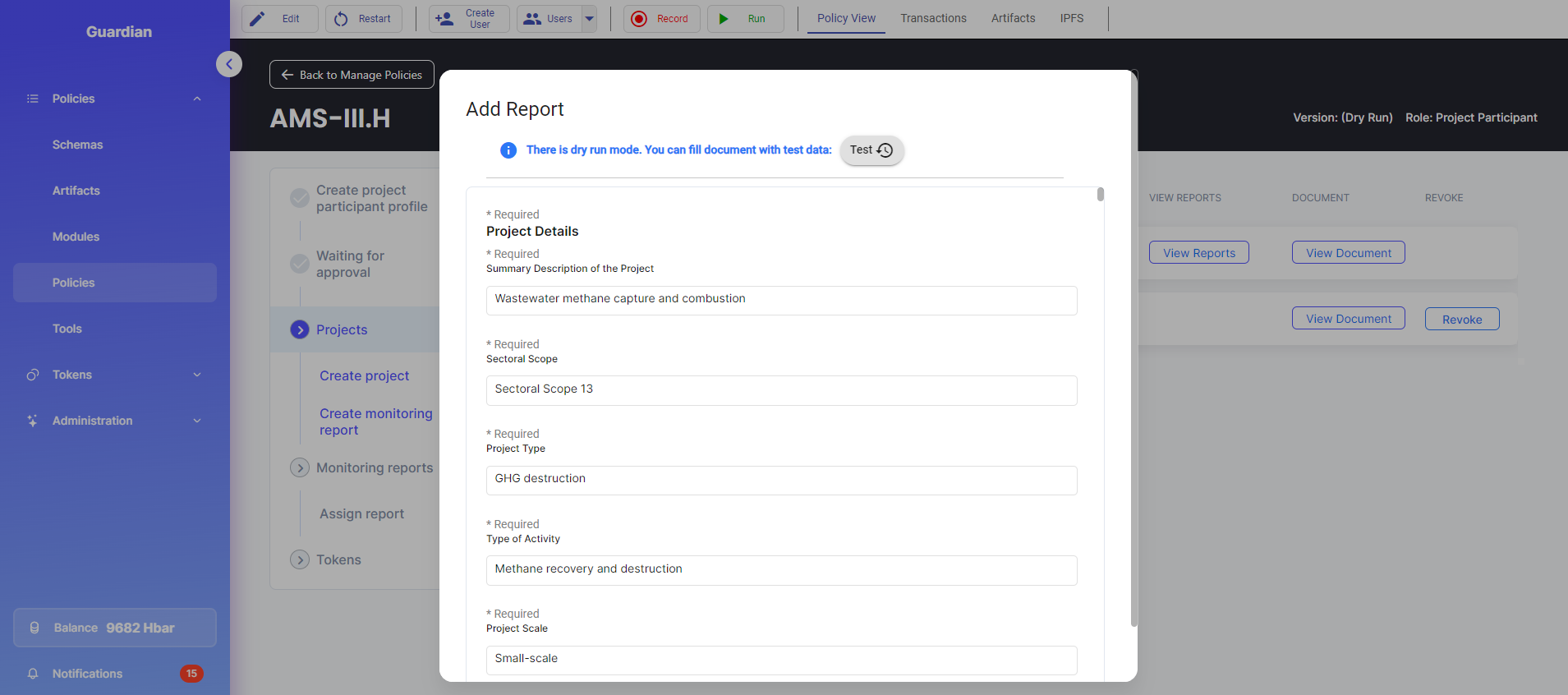Click Back to Manage Policies
The height and width of the screenshot is (695, 1568).
(352, 75)
